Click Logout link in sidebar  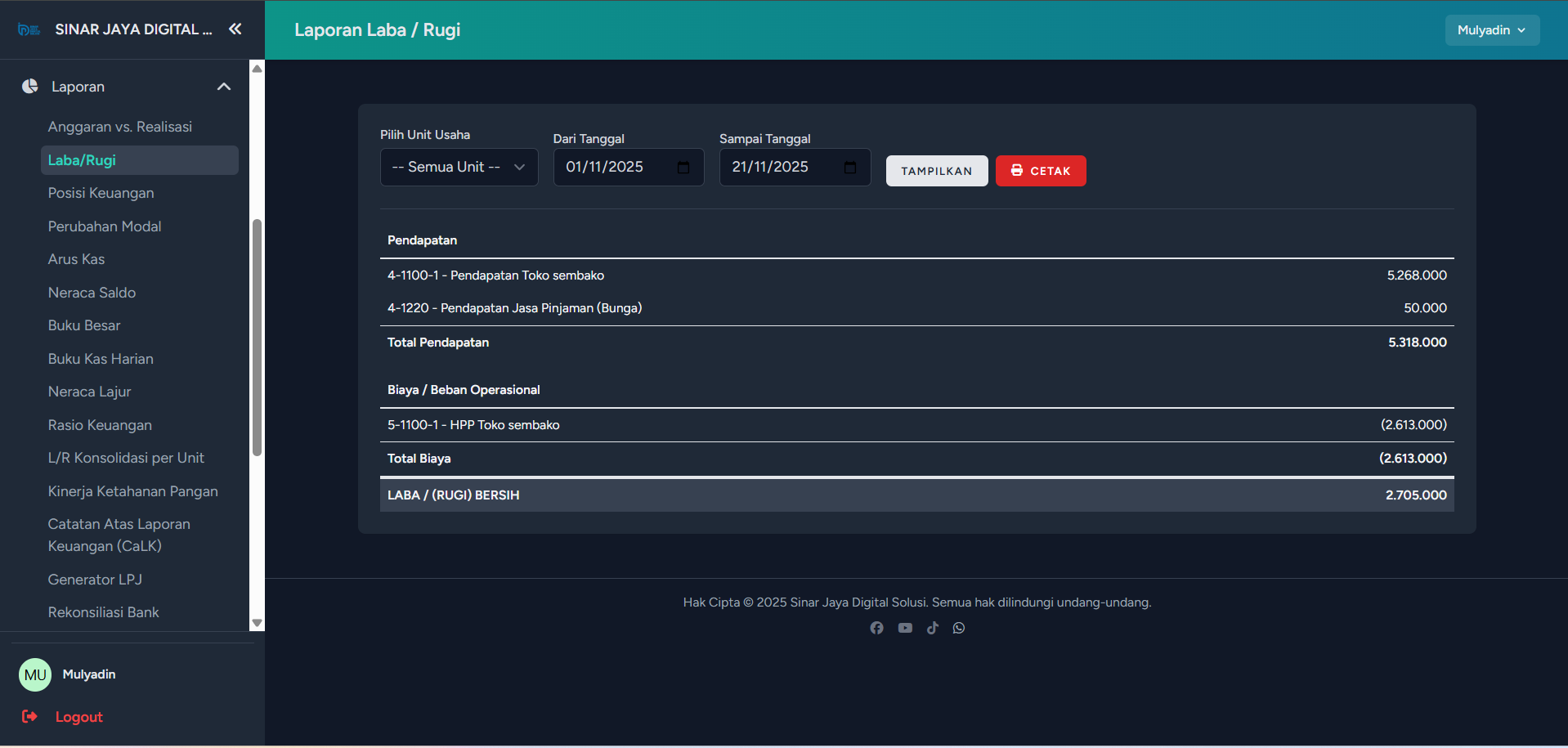click(x=78, y=717)
